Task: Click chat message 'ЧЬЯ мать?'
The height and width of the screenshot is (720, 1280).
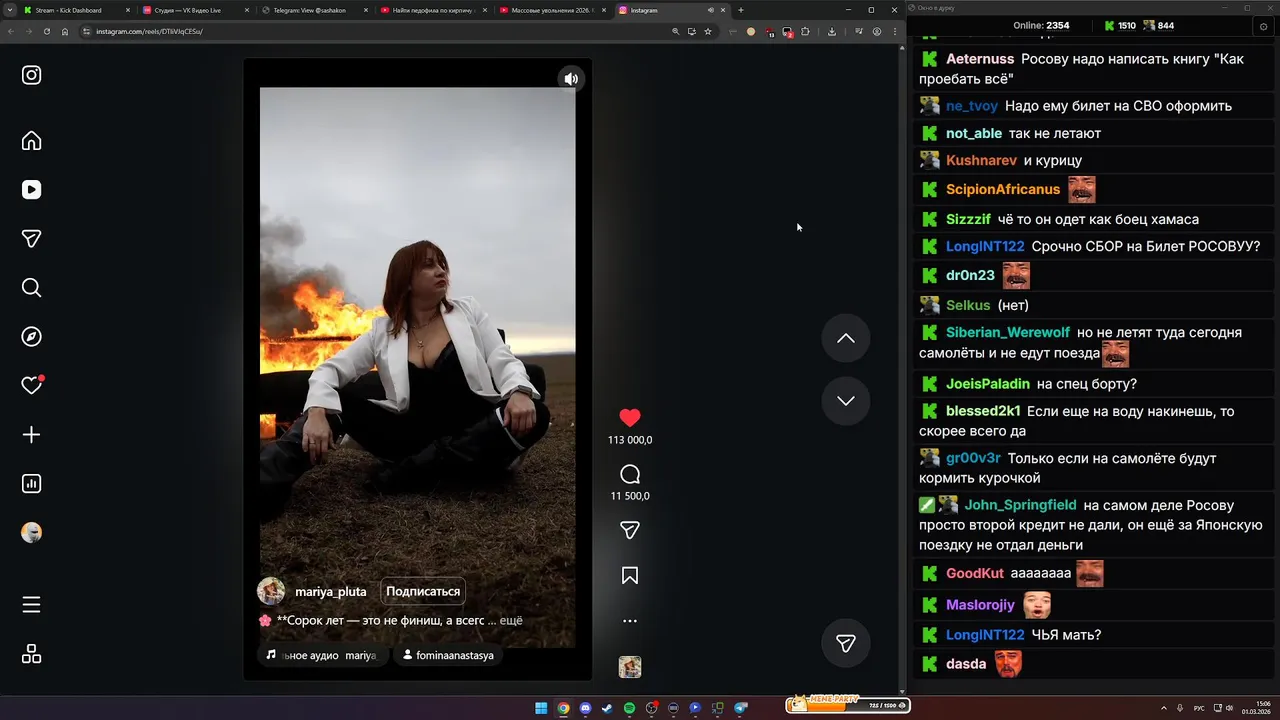Action: (1067, 635)
